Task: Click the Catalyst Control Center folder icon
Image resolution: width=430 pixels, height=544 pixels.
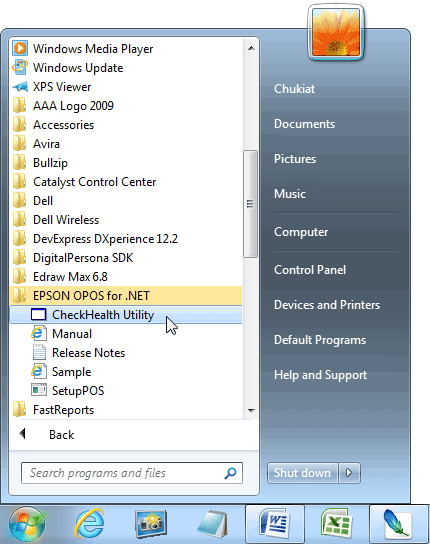Action: coord(19,181)
